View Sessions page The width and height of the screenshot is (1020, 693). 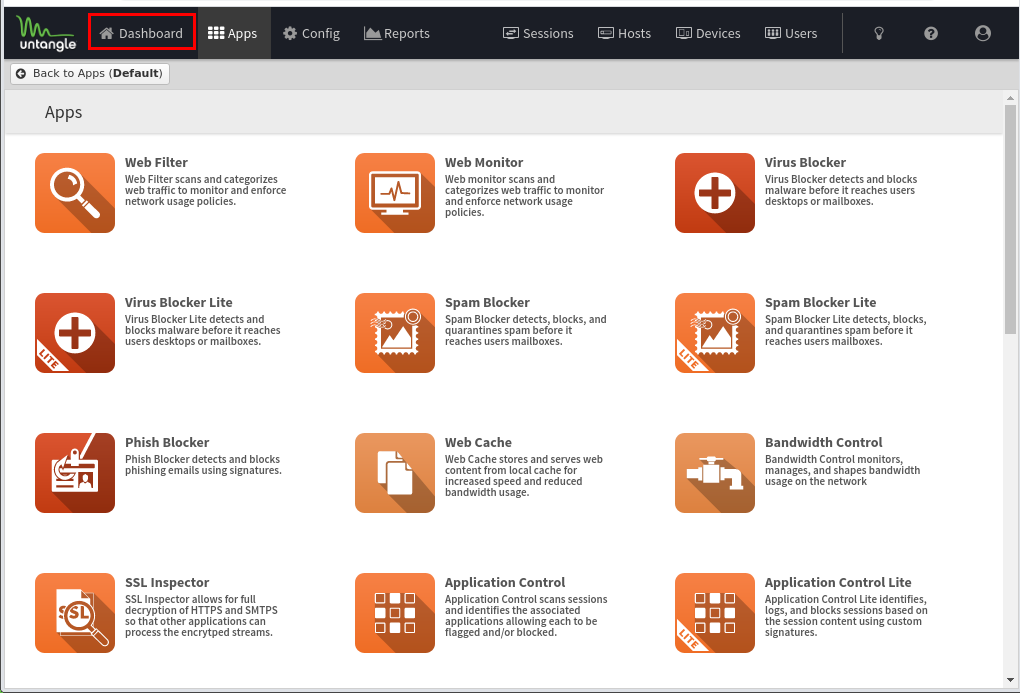(538, 33)
